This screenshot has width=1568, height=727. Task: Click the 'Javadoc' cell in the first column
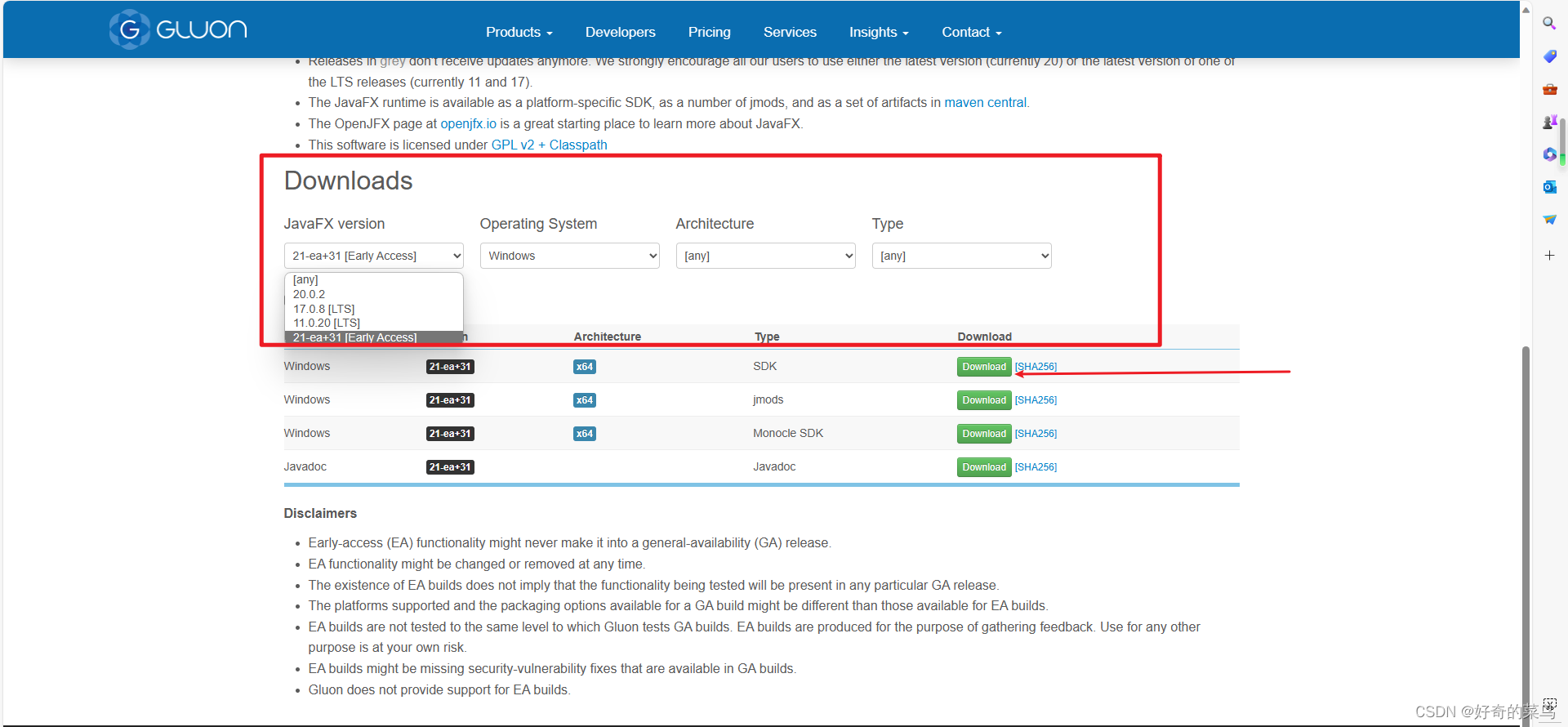tap(305, 467)
